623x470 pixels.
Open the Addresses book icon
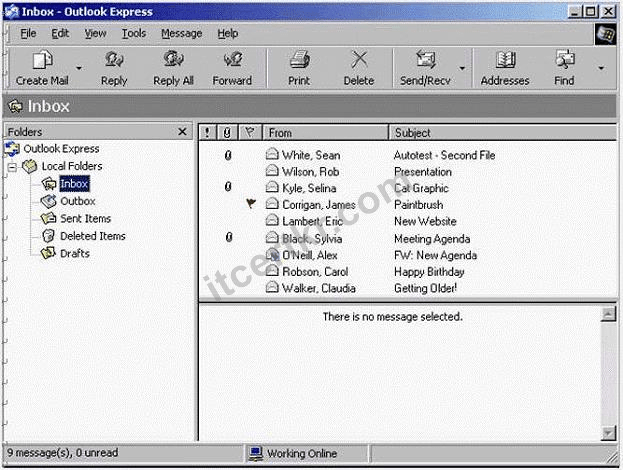click(x=505, y=60)
